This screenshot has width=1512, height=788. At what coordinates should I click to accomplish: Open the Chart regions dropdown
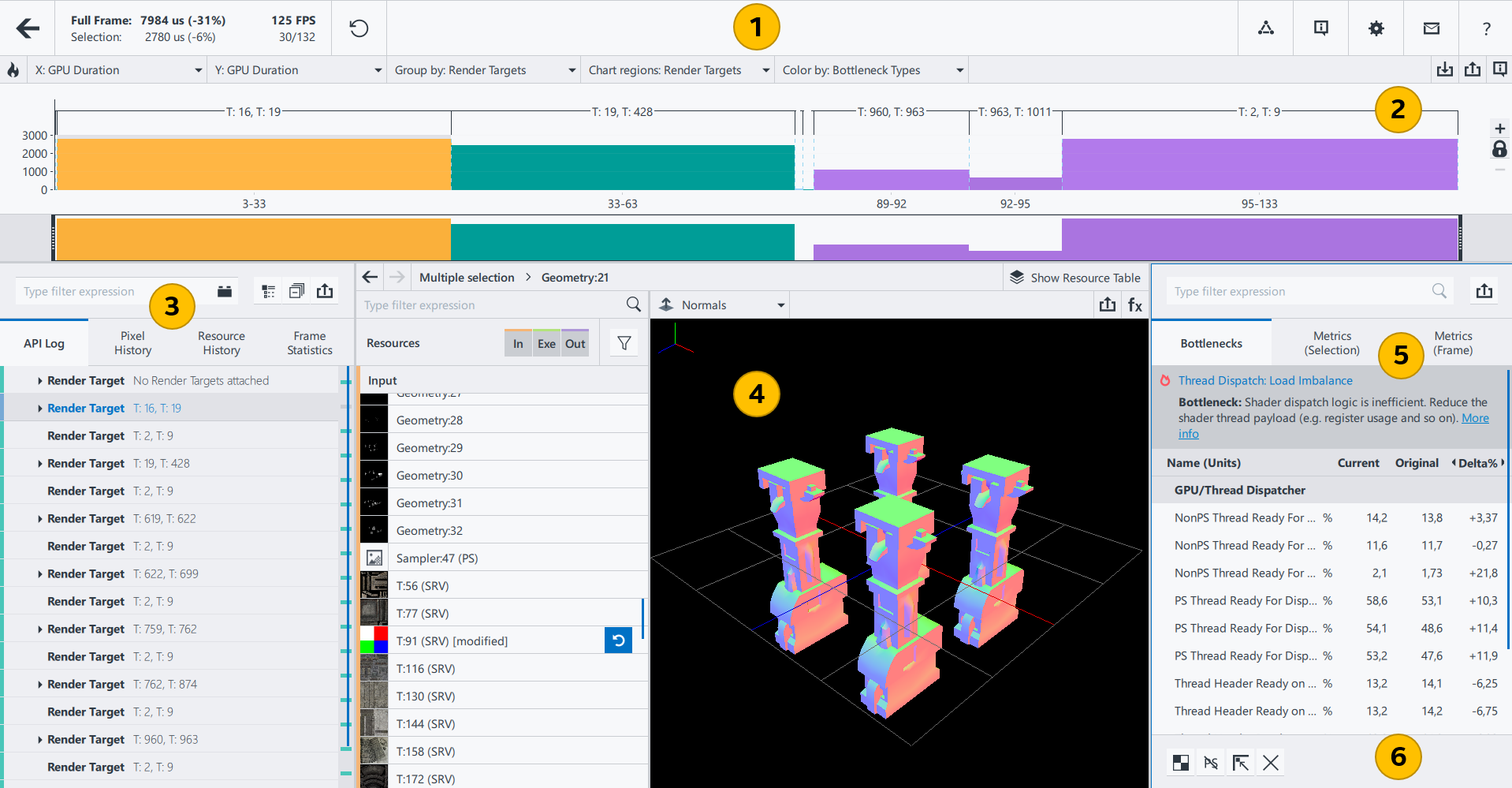[x=678, y=69]
